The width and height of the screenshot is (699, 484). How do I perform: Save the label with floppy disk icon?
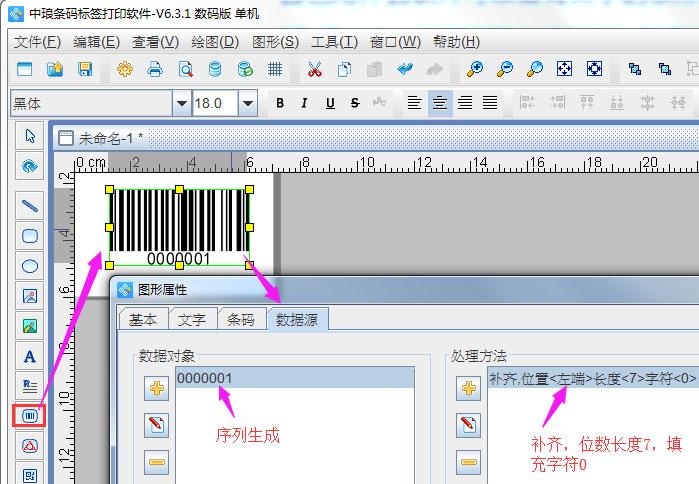(85, 69)
